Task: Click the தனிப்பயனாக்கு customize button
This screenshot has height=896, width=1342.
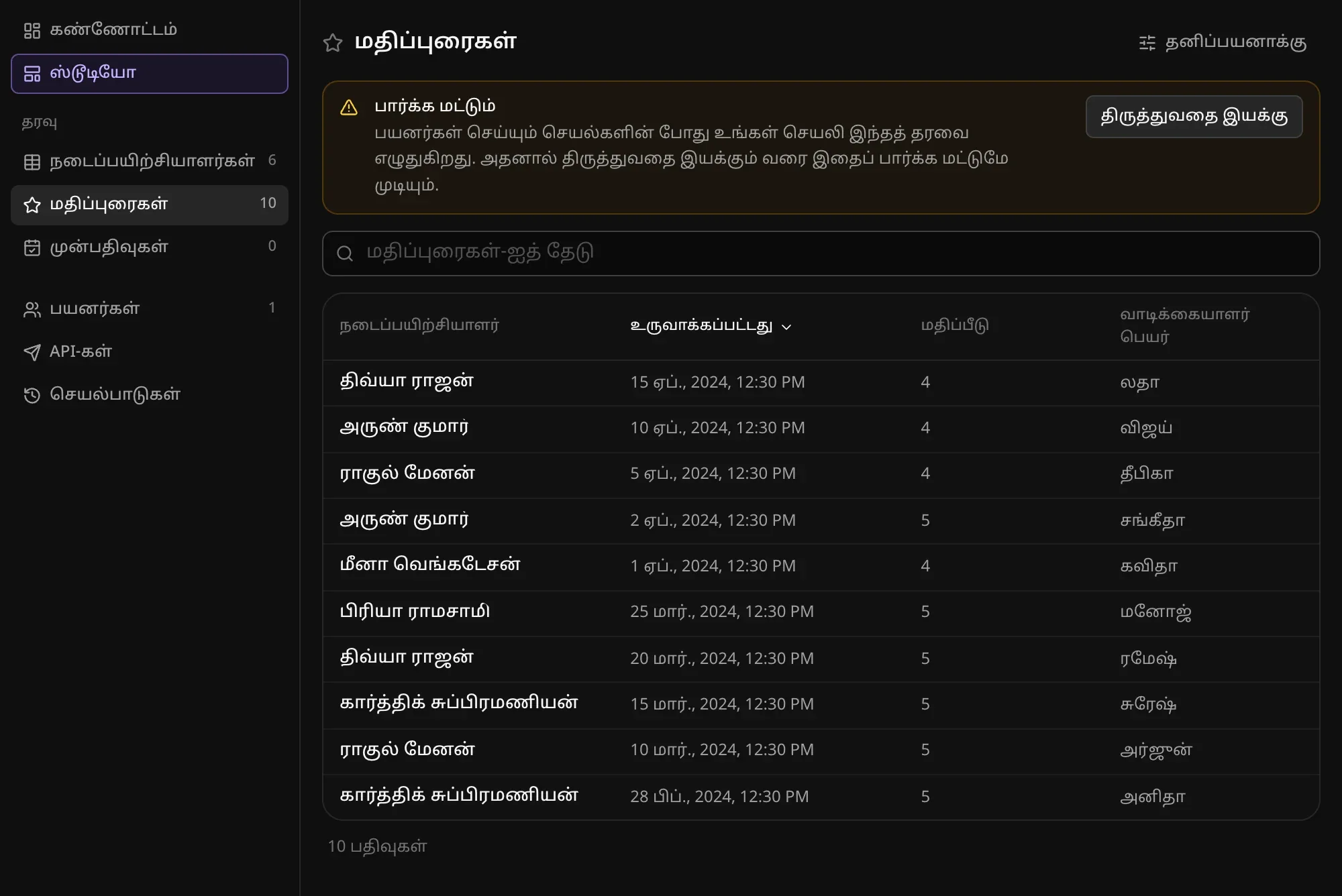Action: click(1223, 43)
